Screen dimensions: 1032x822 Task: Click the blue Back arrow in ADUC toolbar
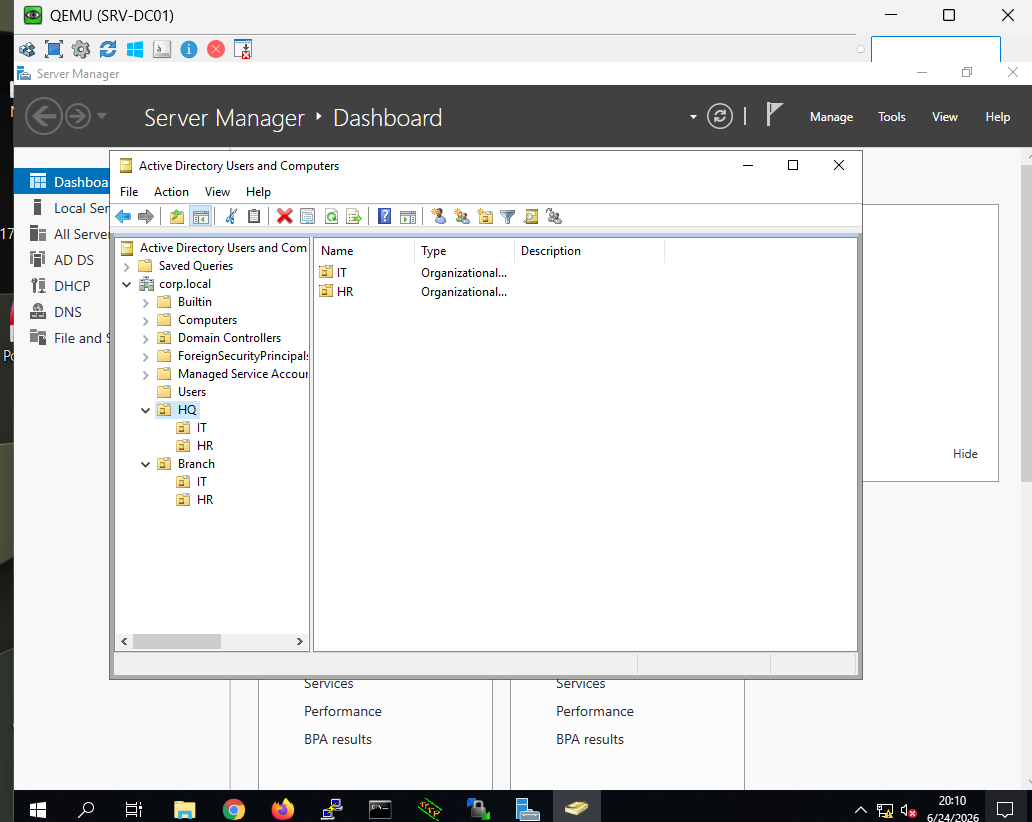tap(123, 217)
